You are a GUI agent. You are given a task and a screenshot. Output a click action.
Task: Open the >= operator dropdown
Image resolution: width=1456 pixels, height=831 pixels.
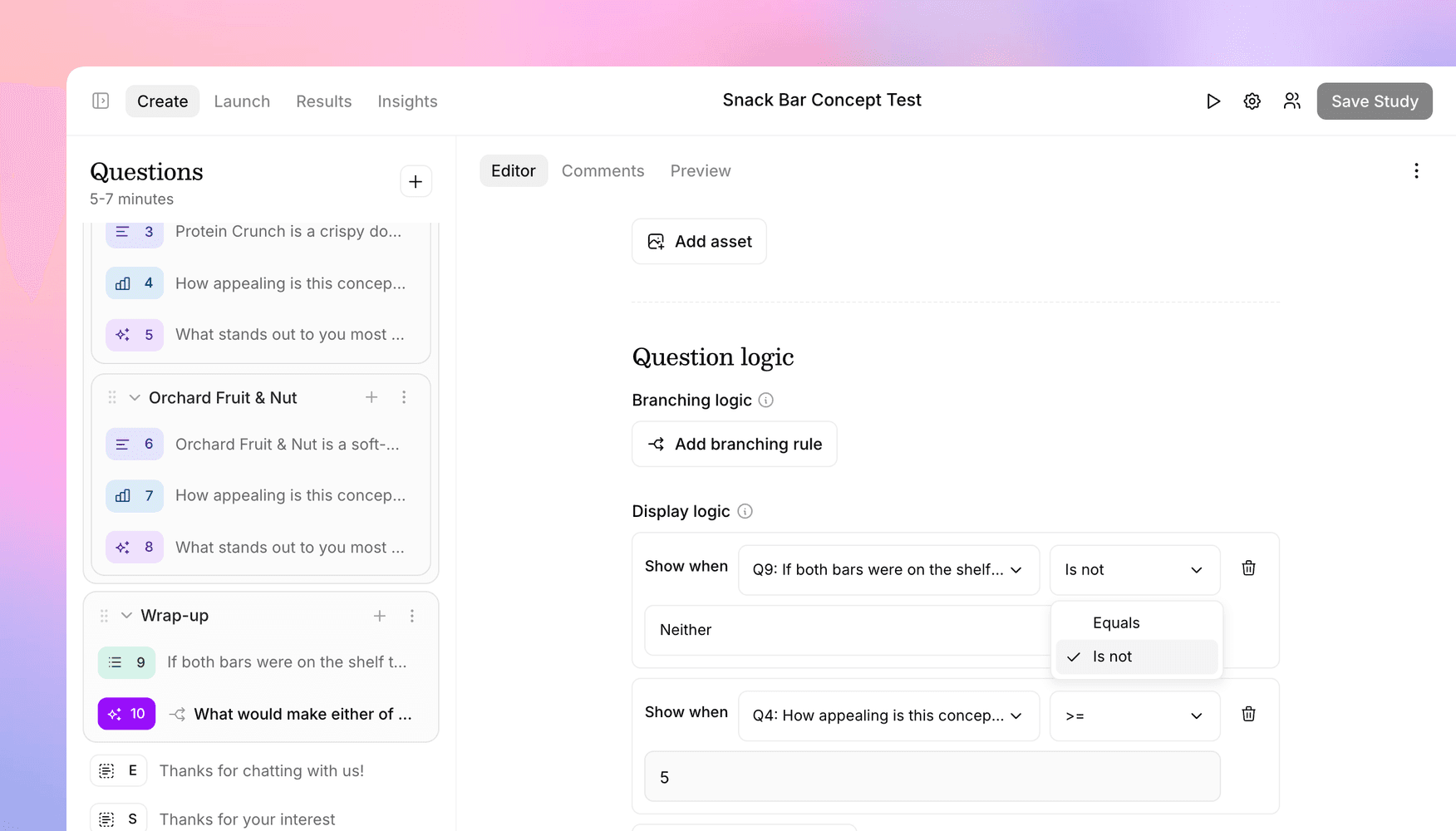1135,715
